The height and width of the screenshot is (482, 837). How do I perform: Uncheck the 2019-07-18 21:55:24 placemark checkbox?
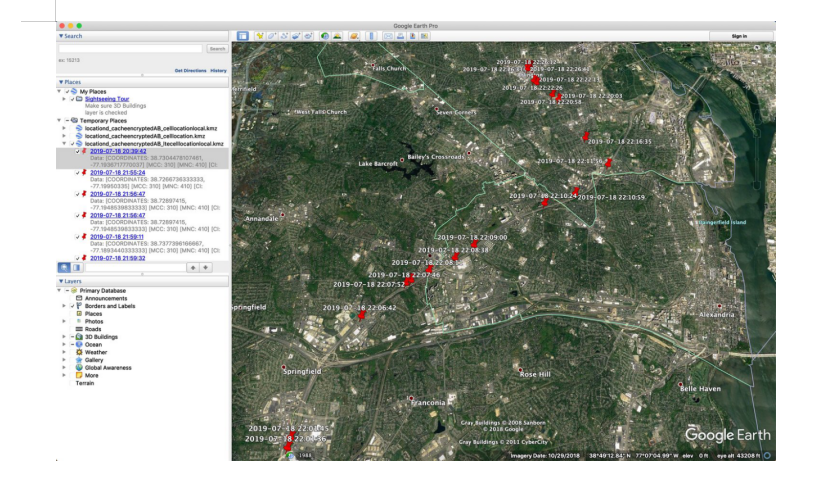(77, 172)
